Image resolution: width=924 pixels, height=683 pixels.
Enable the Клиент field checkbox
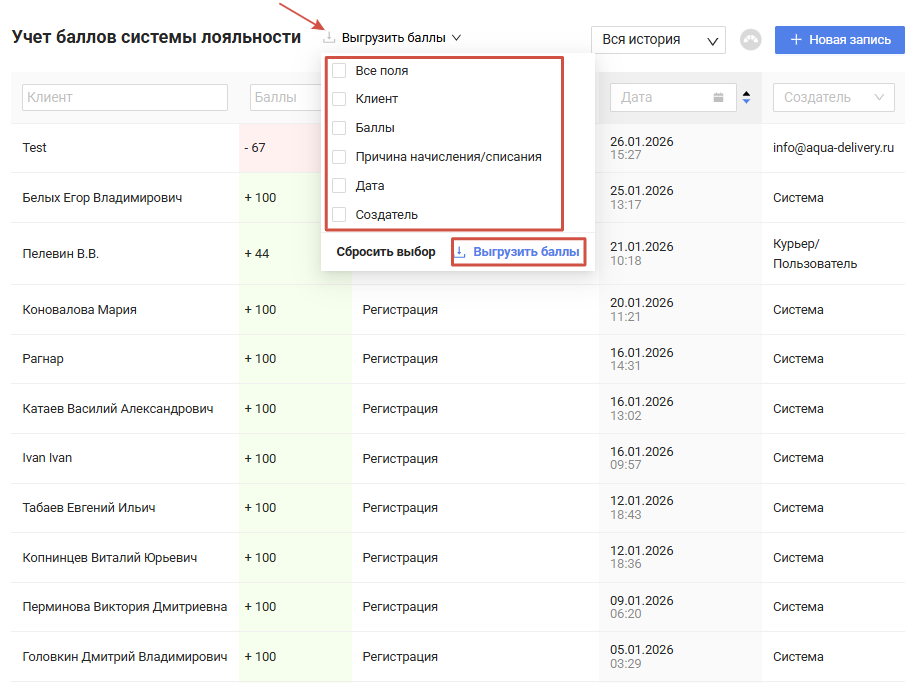pos(339,99)
